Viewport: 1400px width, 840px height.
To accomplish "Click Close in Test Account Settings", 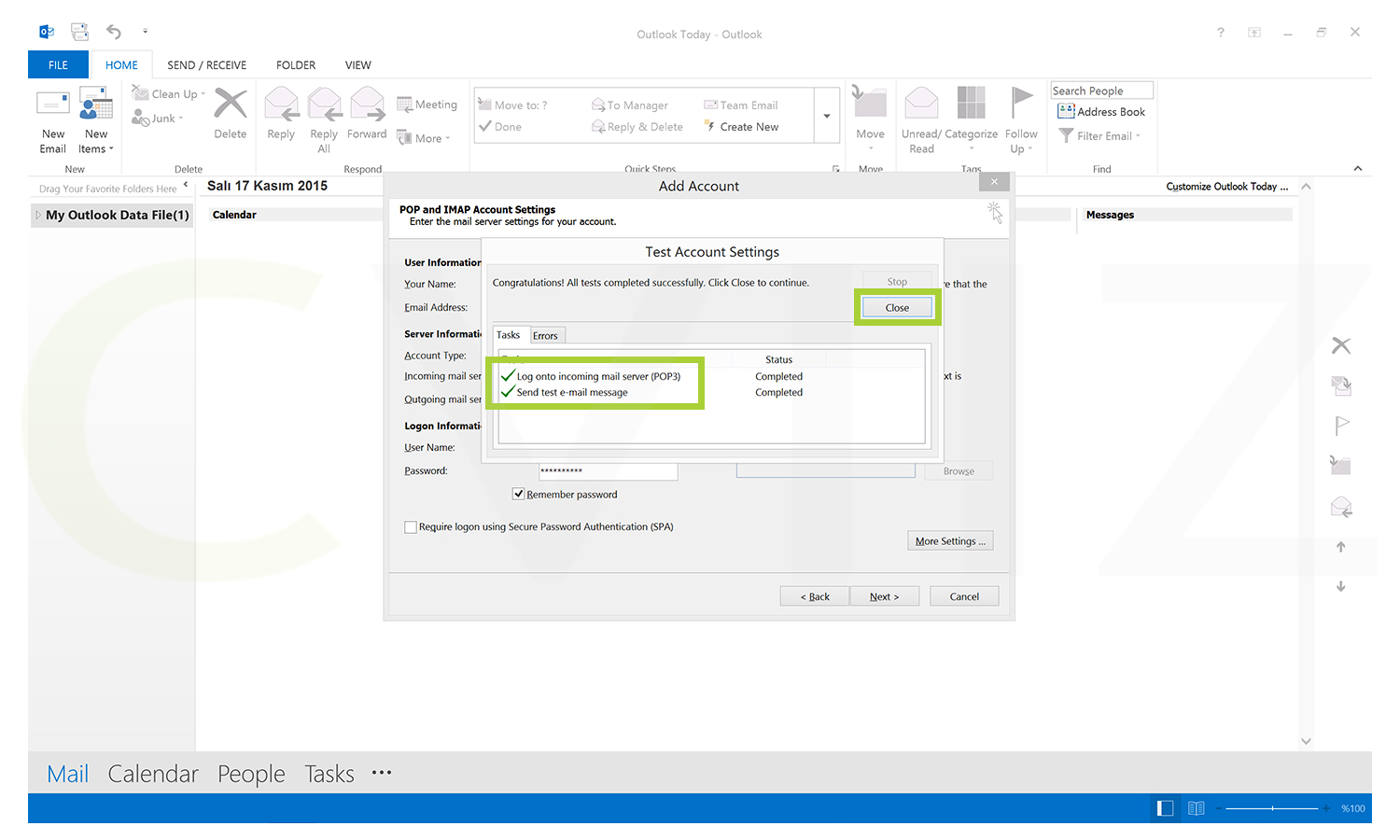I will [897, 307].
